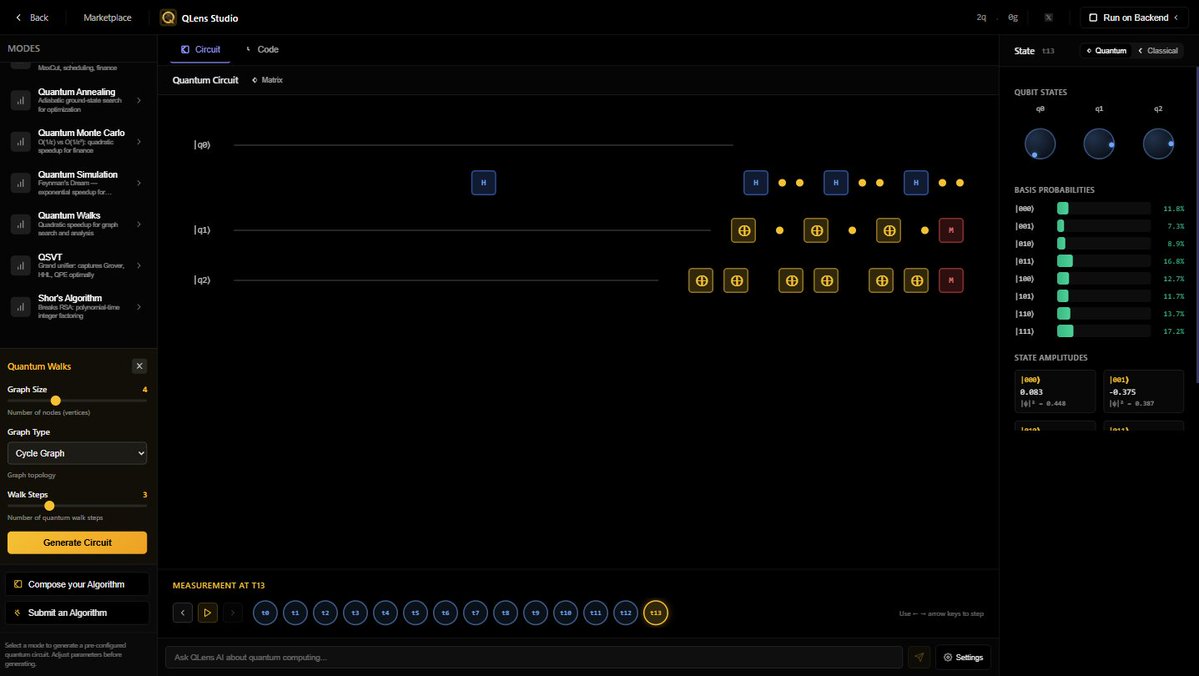Click the q0 Bloch sphere
1199x676 pixels.
pos(1040,144)
